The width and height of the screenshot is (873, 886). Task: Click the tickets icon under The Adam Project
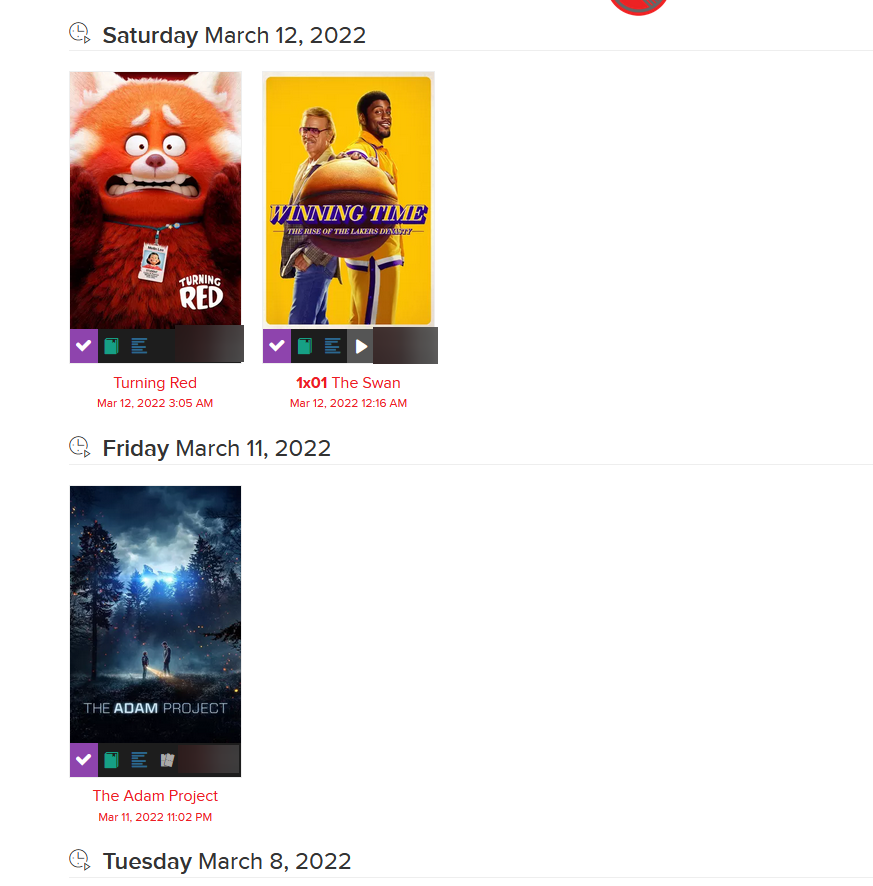(167, 760)
